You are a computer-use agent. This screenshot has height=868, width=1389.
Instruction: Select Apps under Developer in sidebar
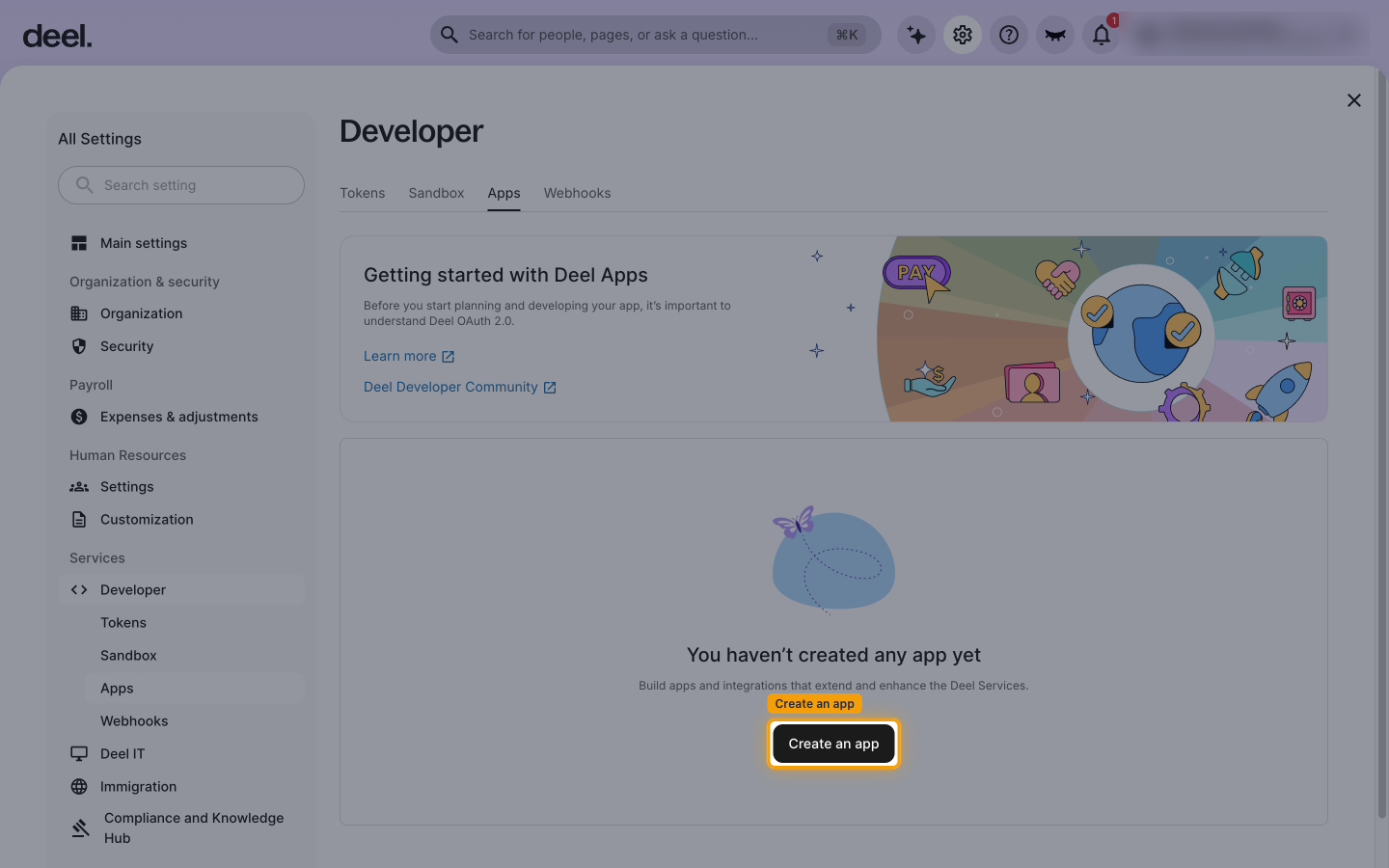(x=195, y=689)
